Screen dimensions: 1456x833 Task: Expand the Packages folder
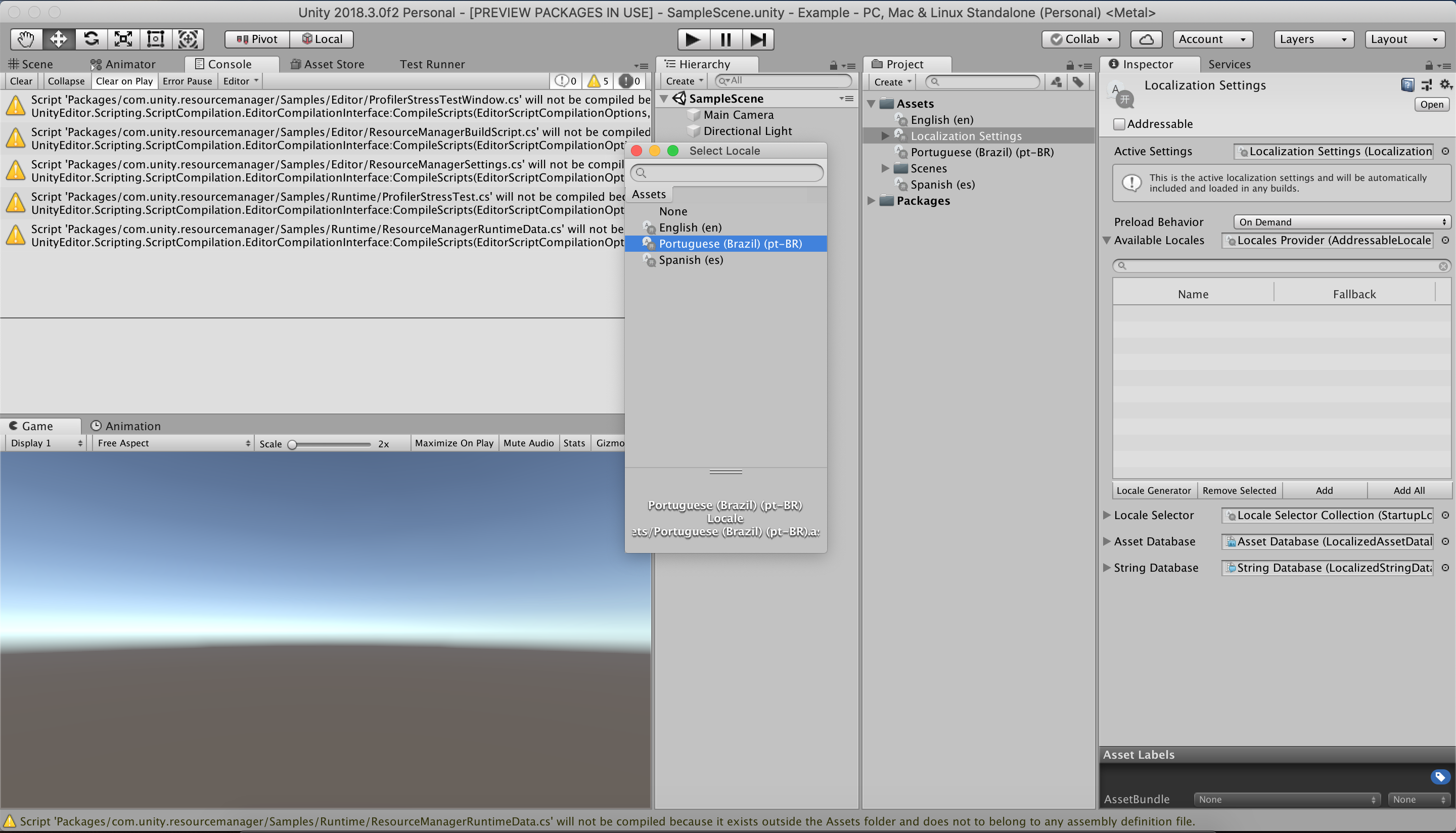pyautogui.click(x=871, y=201)
